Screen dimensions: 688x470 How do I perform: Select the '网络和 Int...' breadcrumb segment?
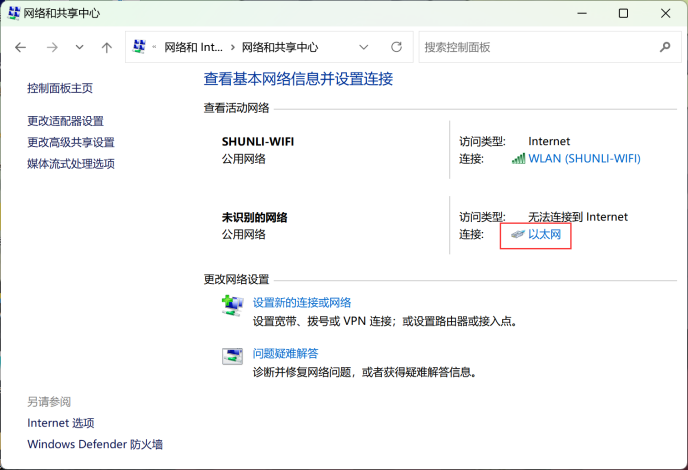pos(193,47)
